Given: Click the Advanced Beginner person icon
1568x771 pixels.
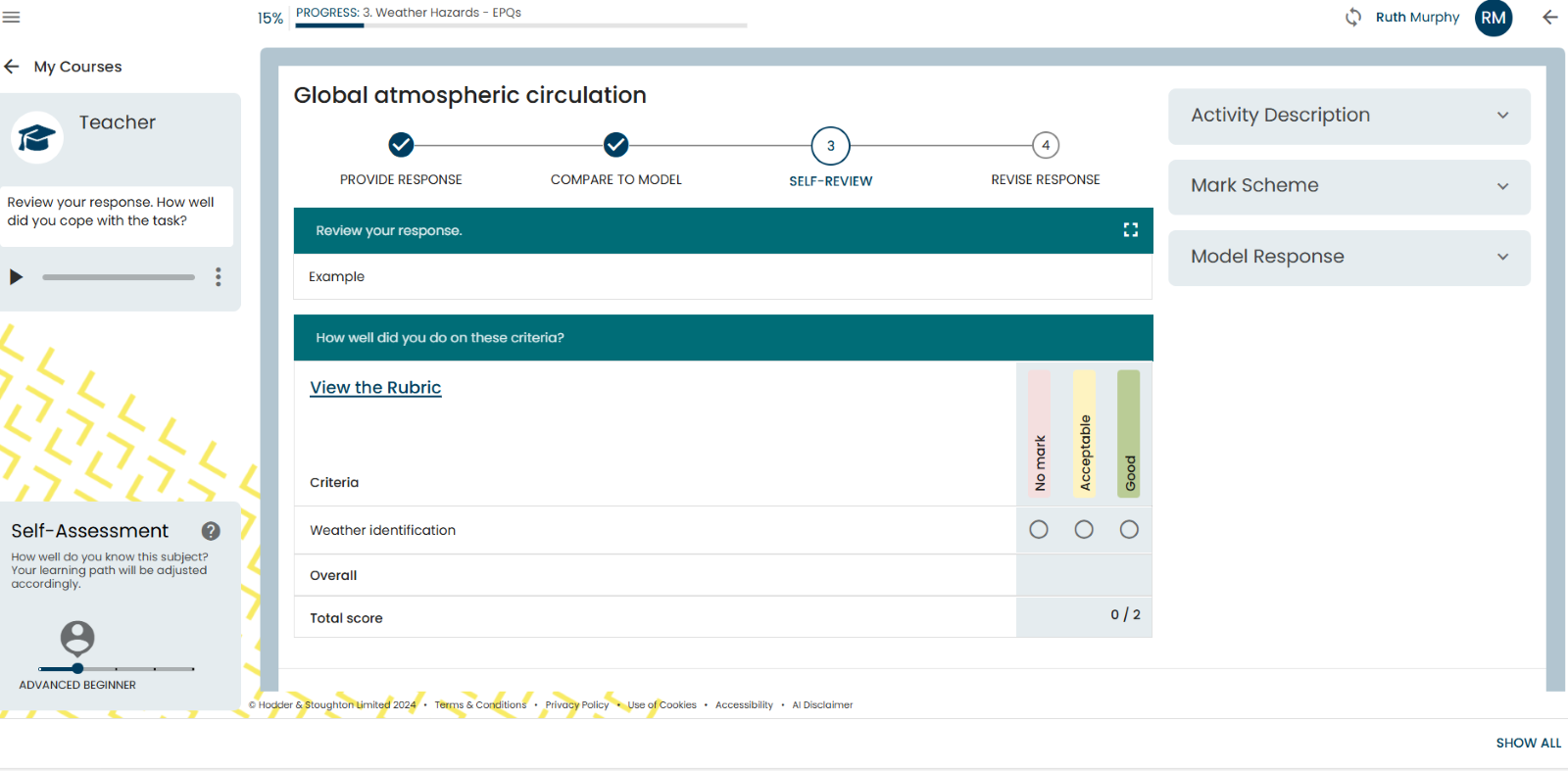Looking at the screenshot, I should pyautogui.click(x=77, y=639).
